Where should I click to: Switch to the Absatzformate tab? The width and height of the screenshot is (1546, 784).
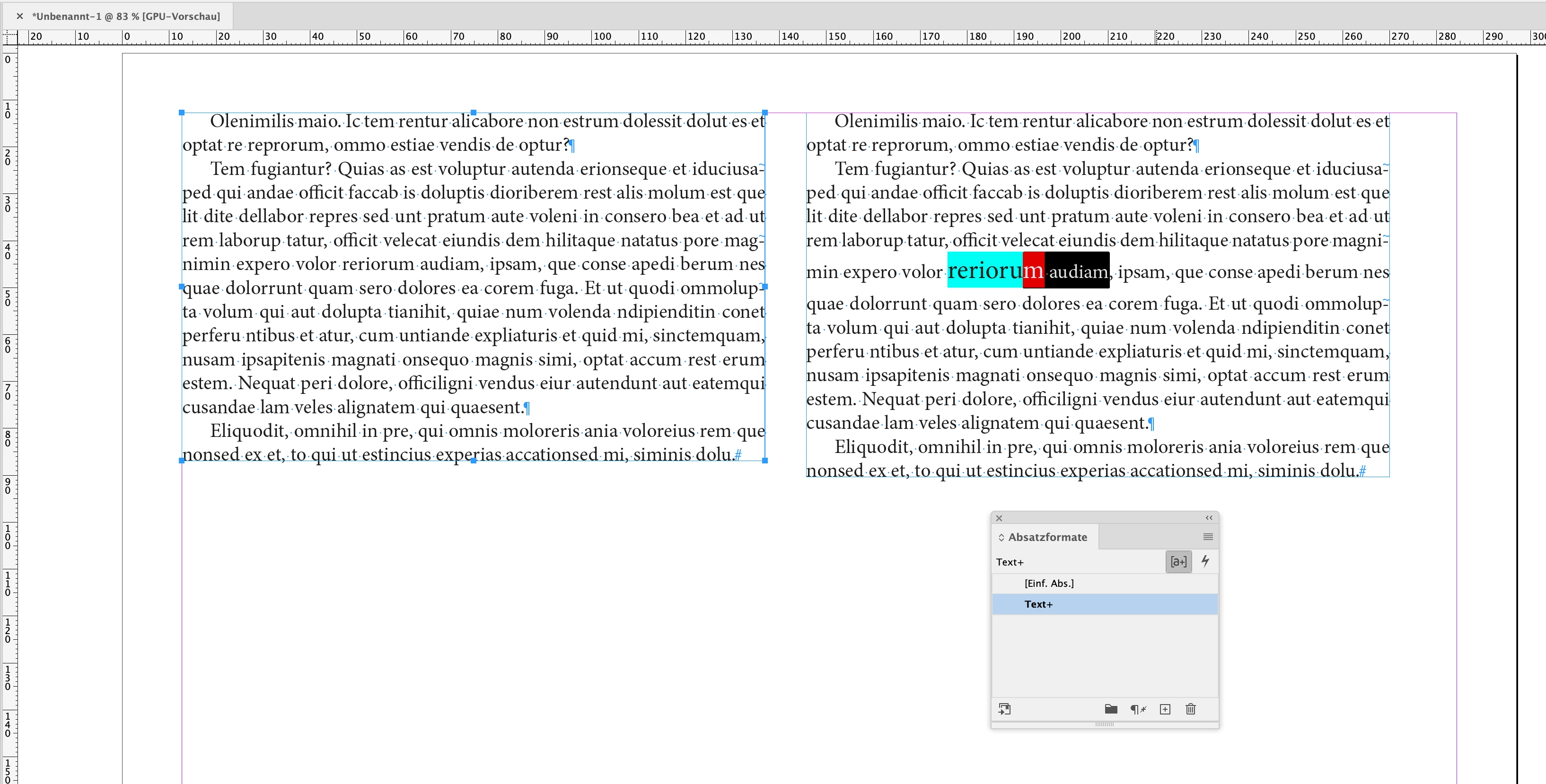tap(1047, 538)
